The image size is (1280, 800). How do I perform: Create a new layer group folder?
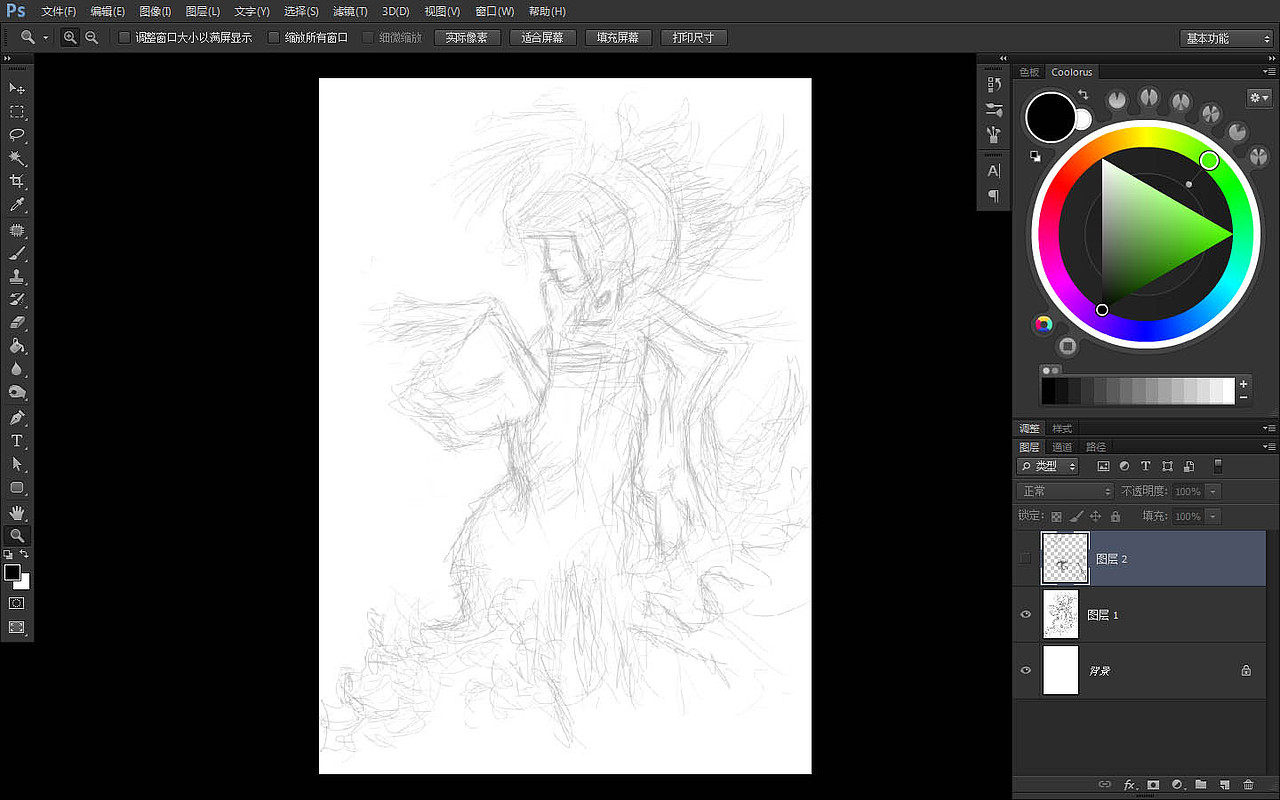(1201, 785)
